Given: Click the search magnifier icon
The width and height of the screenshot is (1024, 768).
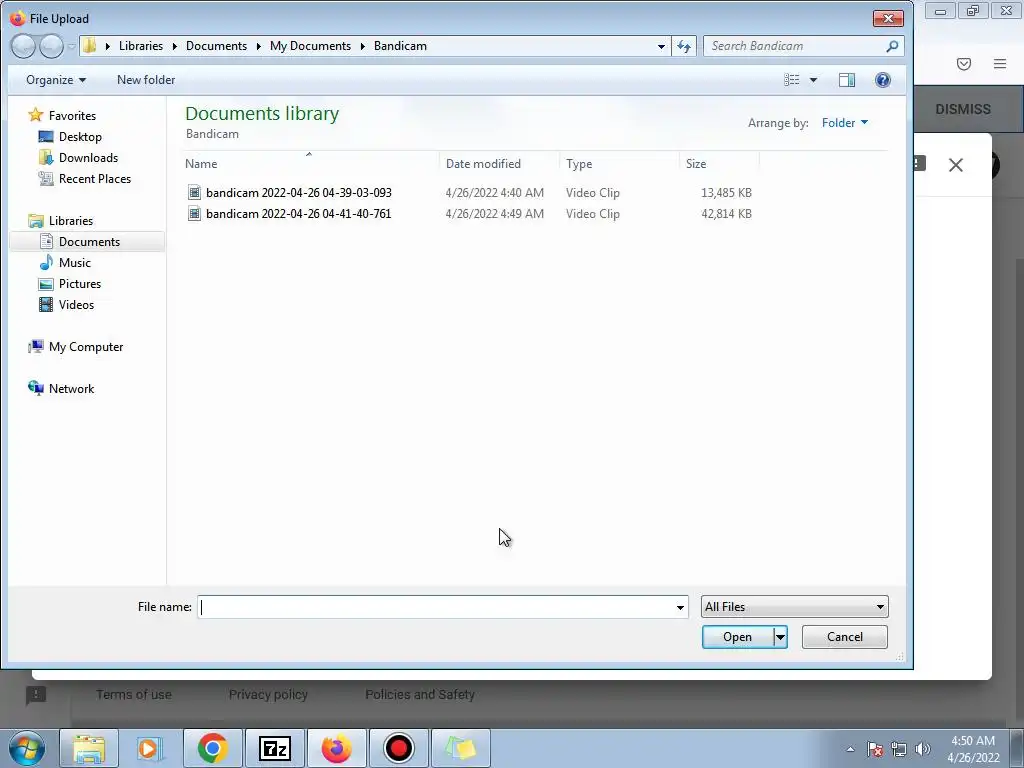Looking at the screenshot, I should point(892,46).
